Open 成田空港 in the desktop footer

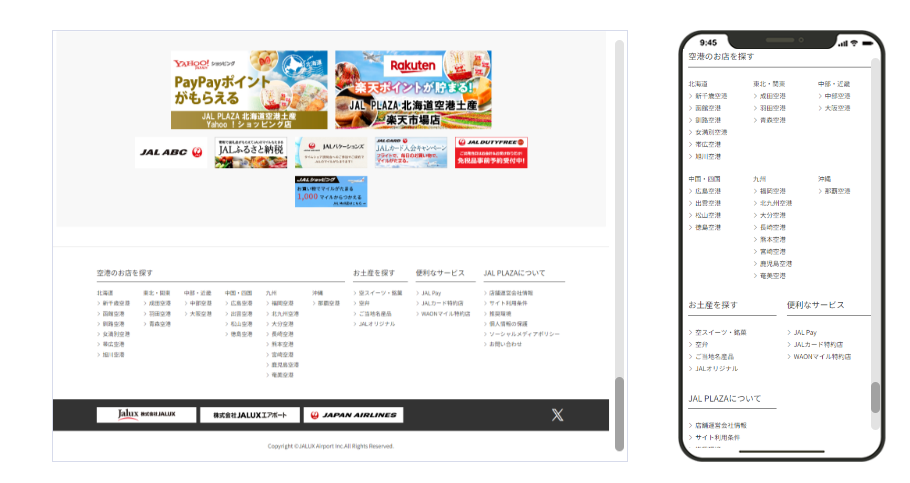click(x=160, y=303)
